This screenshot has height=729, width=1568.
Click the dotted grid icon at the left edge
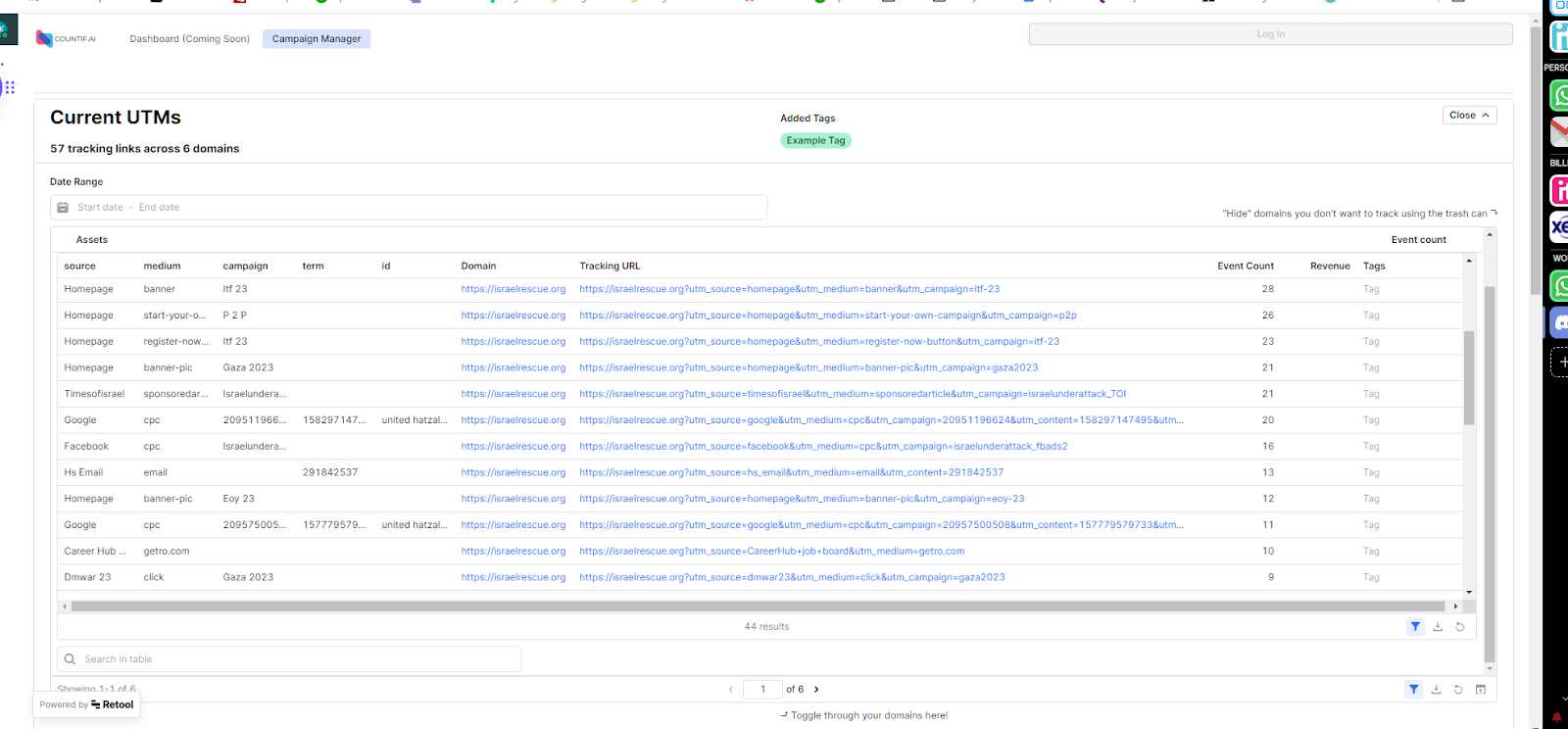(10, 87)
